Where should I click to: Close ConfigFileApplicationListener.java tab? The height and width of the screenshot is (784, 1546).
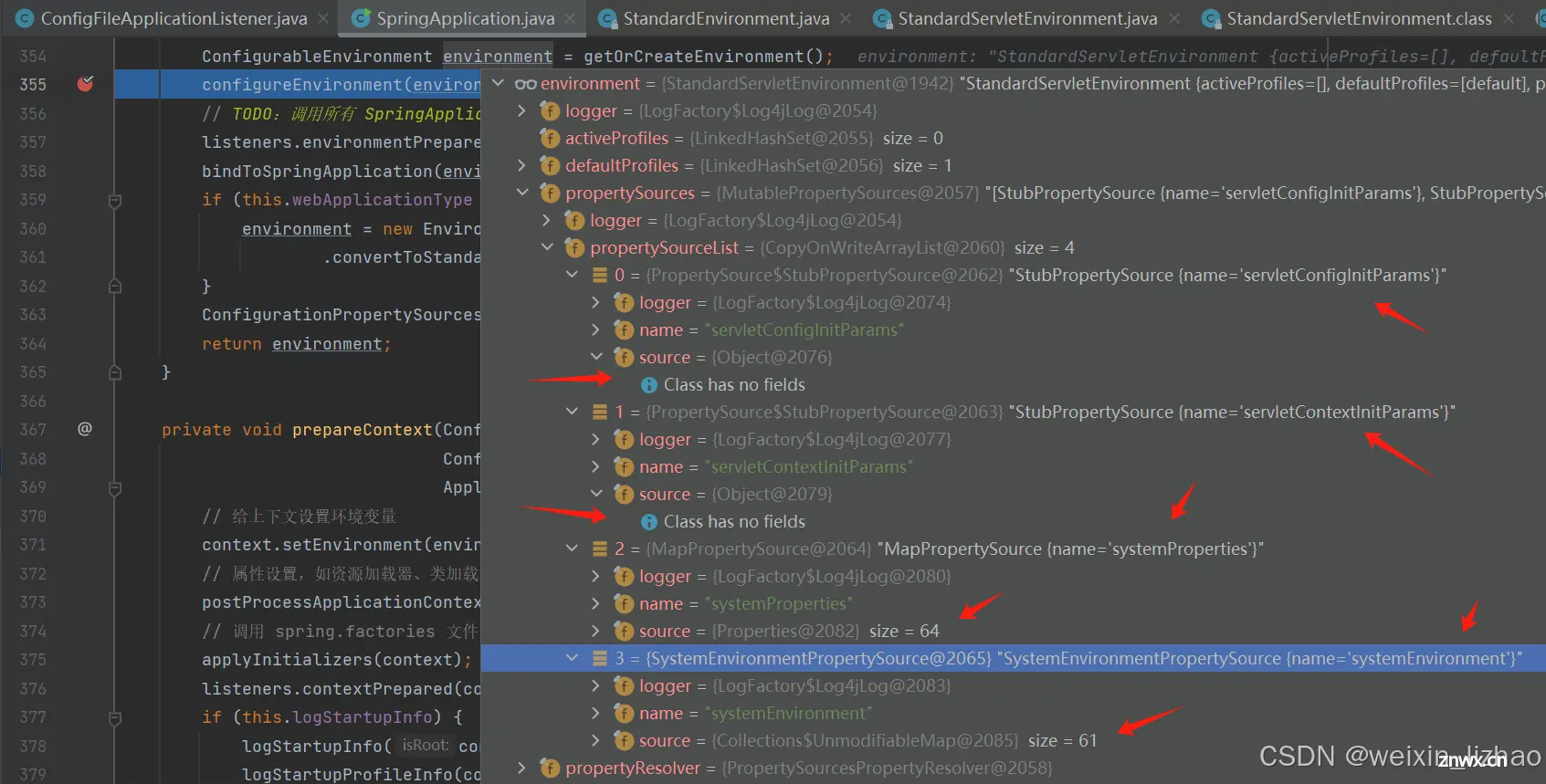pos(323,18)
